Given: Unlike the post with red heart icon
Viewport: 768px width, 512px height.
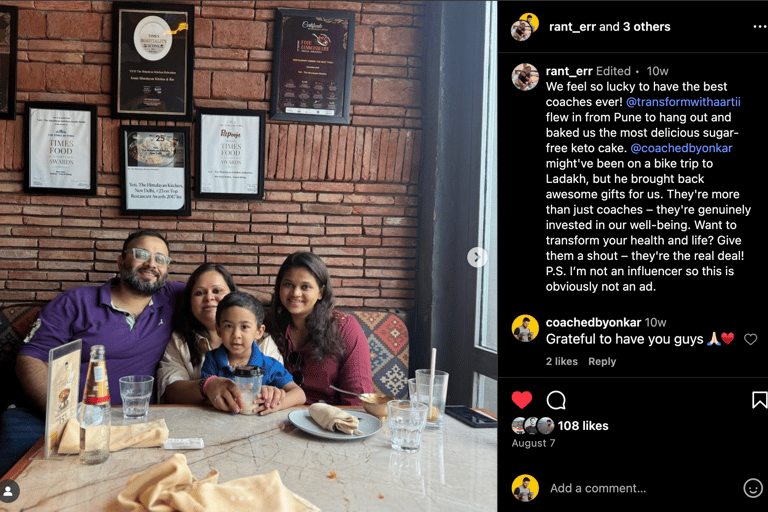Looking at the screenshot, I should pos(522,400).
